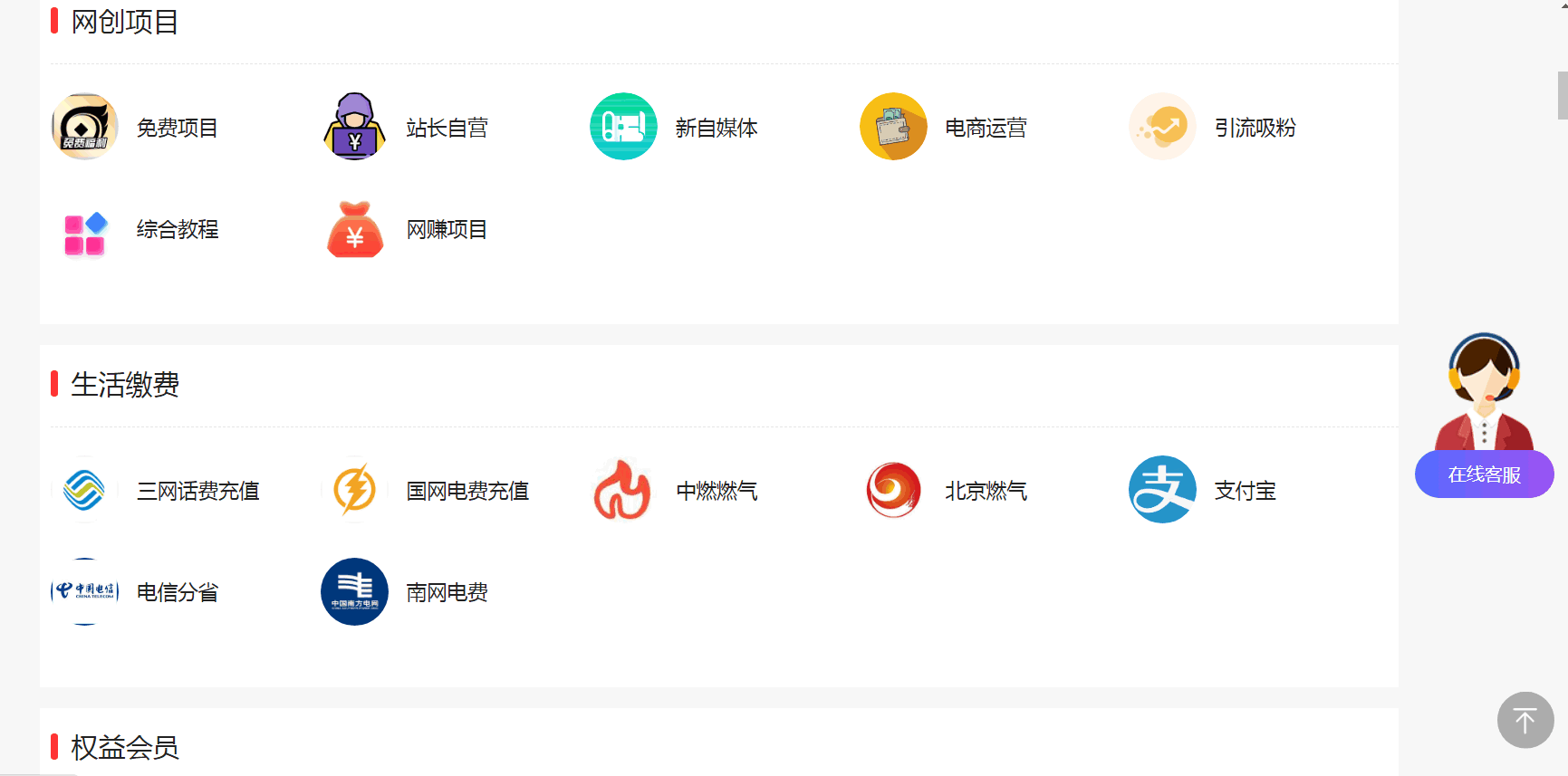Click the 免费项目 category icon
The image size is (1568, 776).
pyautogui.click(x=84, y=127)
